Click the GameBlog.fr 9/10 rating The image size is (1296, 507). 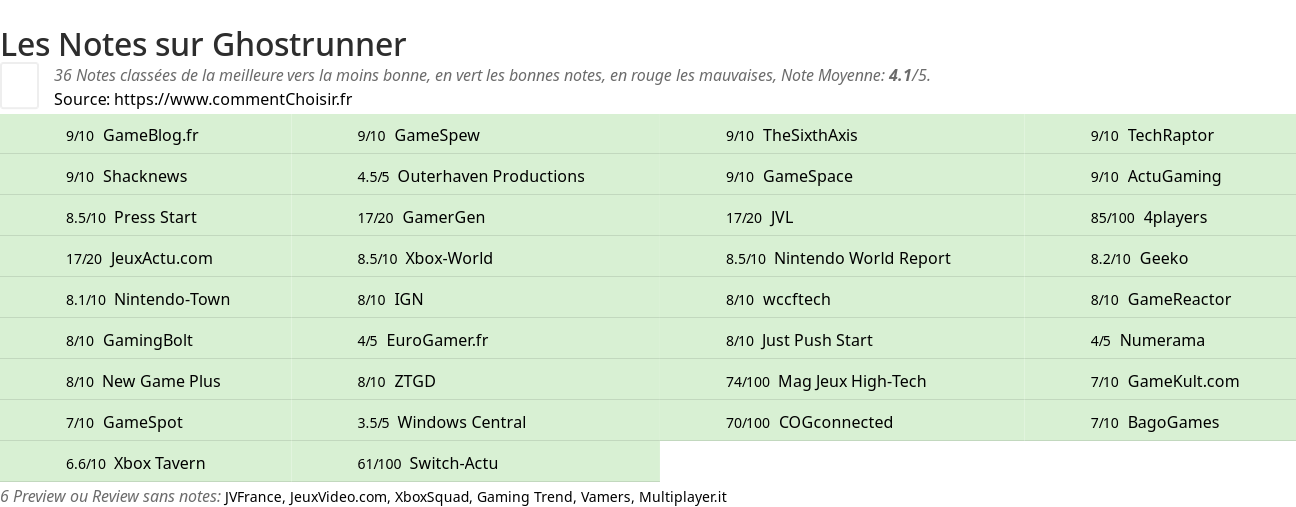(132, 135)
